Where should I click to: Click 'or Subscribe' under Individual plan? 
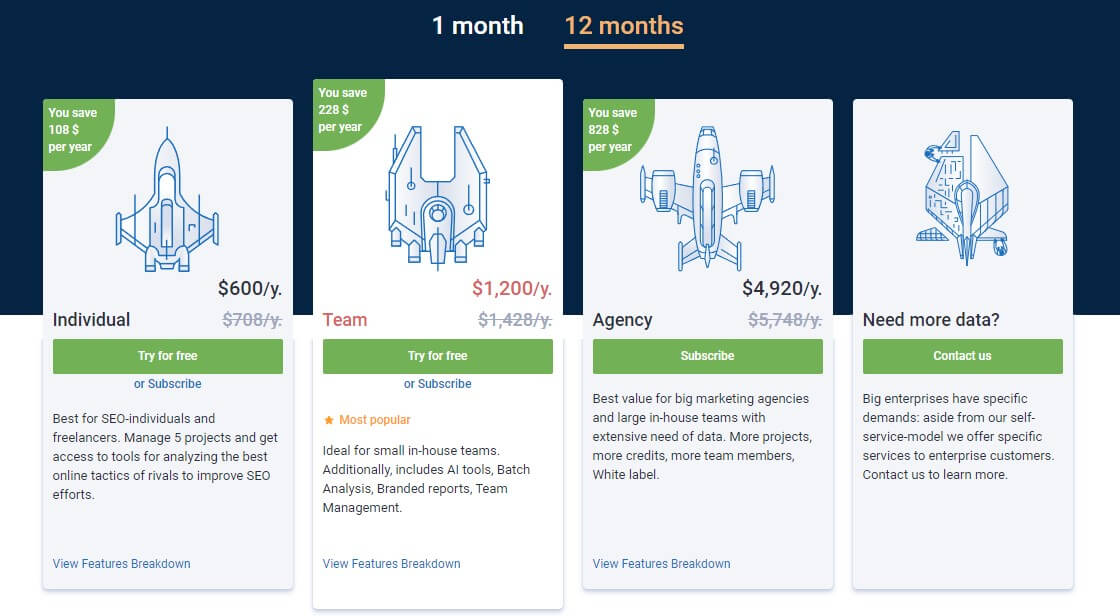[x=167, y=383]
